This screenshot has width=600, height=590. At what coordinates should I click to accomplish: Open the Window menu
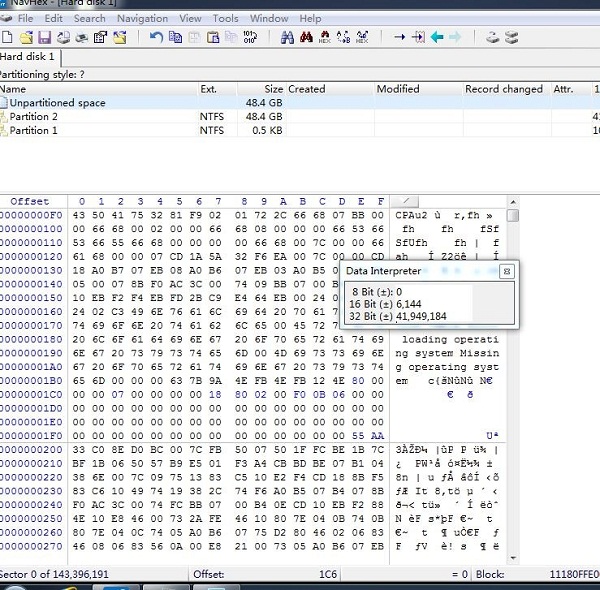tap(269, 18)
